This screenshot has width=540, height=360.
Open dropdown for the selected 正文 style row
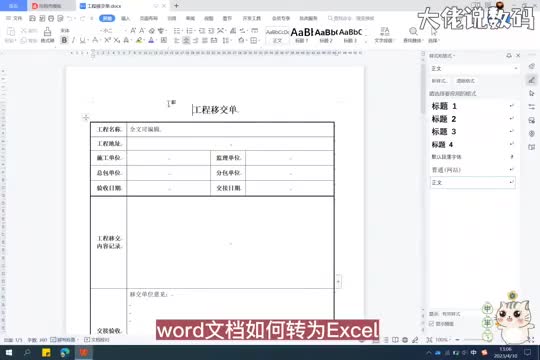[511, 182]
